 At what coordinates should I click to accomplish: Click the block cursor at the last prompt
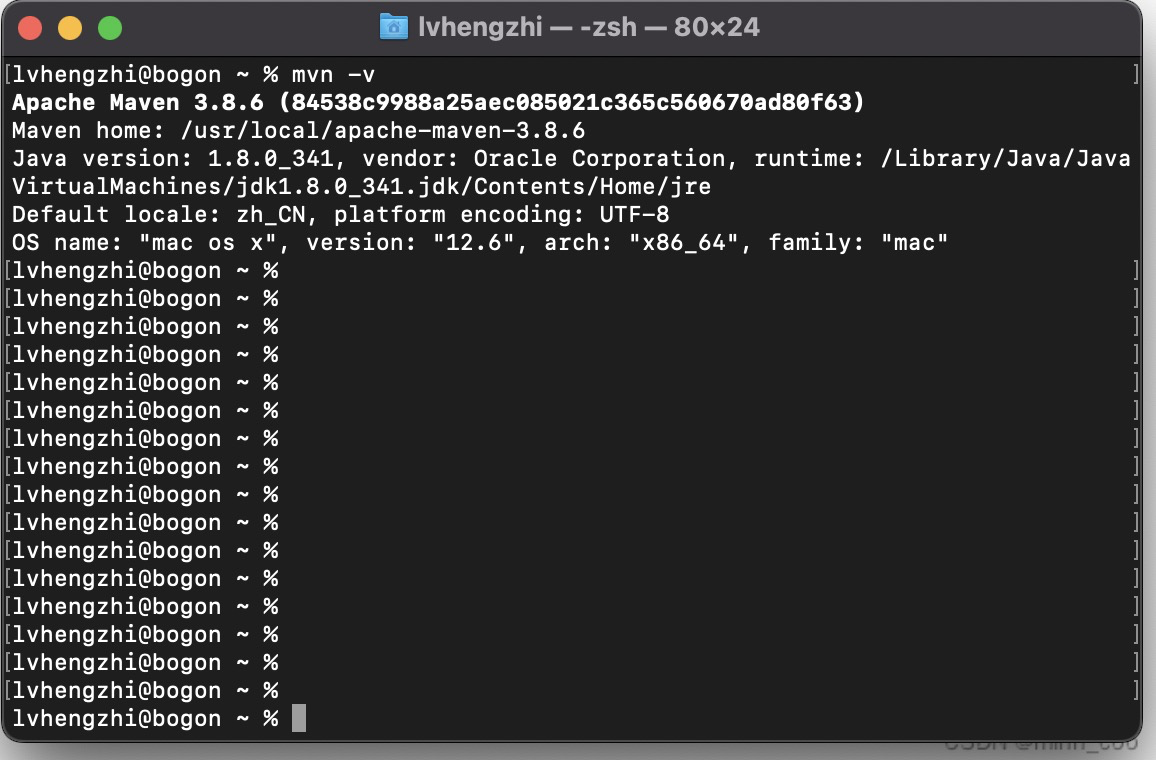[299, 719]
